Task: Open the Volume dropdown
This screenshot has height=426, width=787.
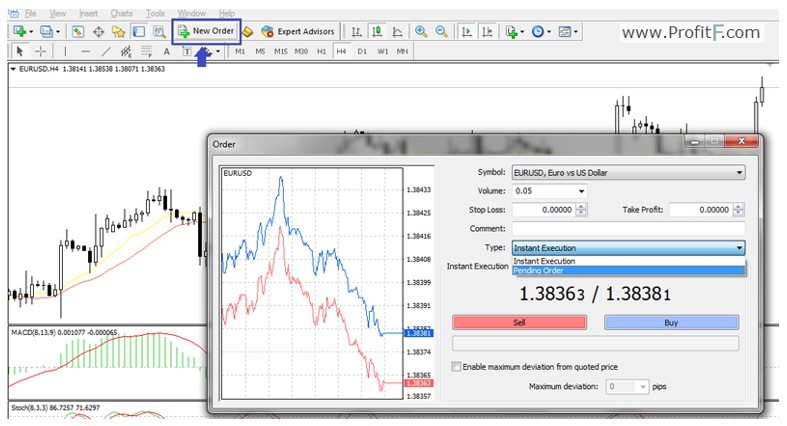Action: tap(581, 191)
